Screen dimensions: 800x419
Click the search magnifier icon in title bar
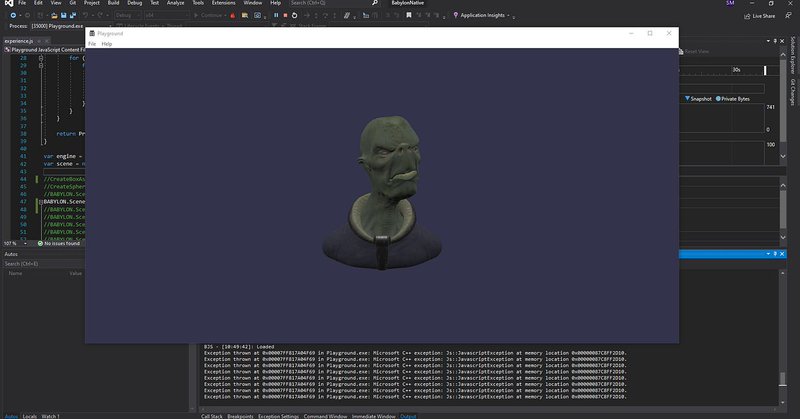(375, 3)
